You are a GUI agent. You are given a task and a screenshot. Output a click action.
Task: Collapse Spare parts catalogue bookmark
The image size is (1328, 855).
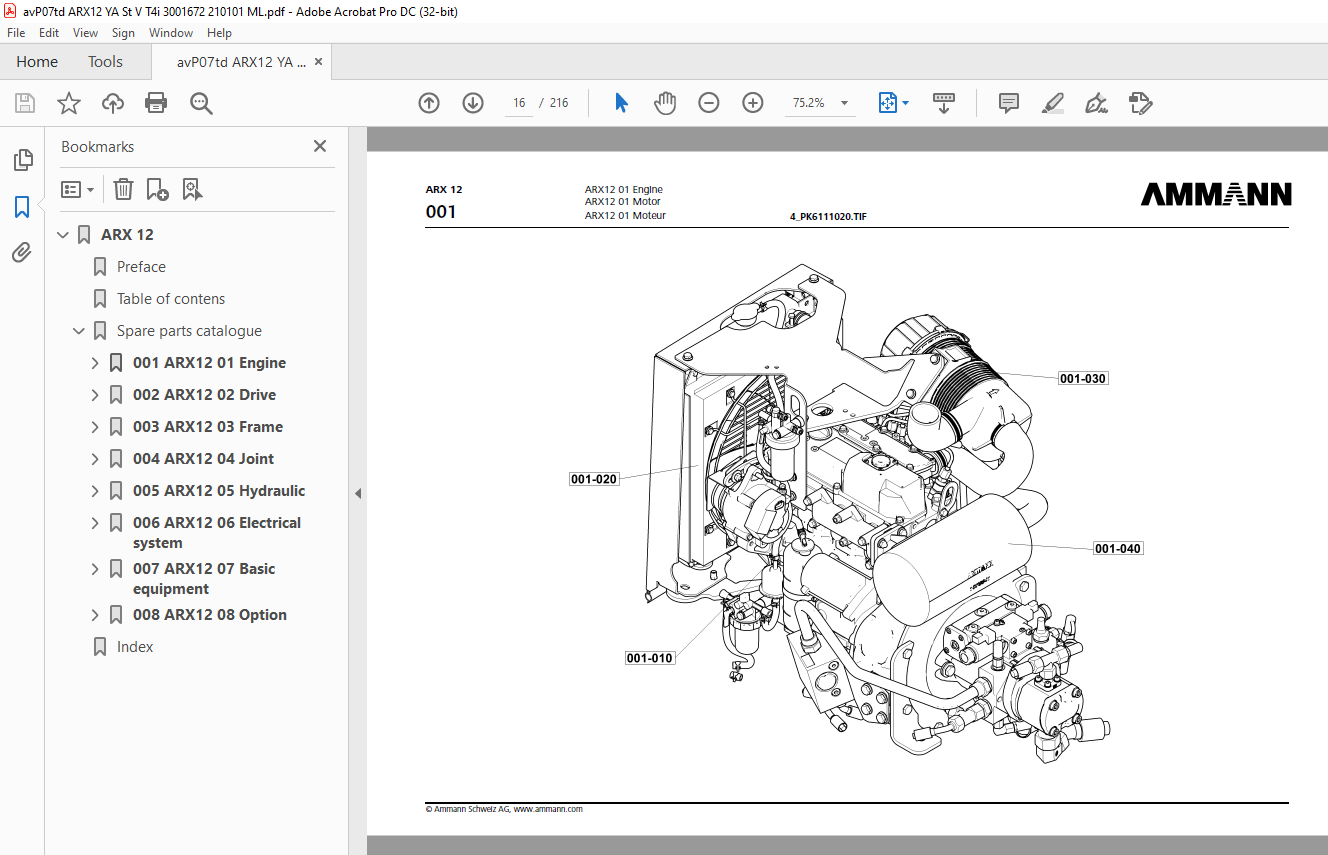click(79, 331)
